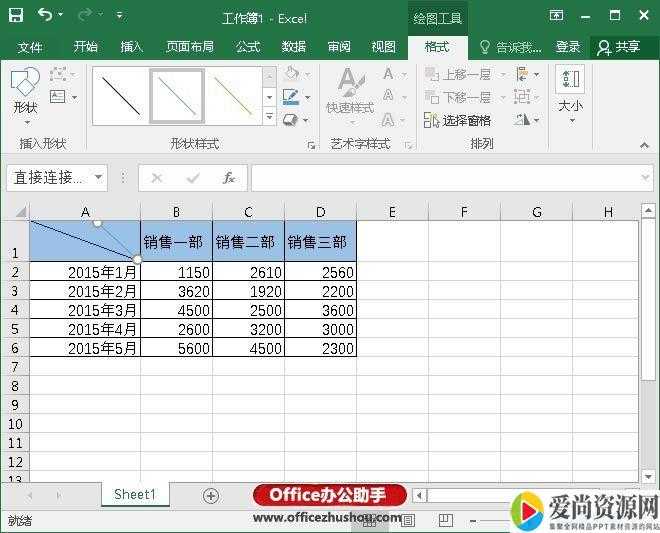Click the Rotate objects icon

coord(527,120)
